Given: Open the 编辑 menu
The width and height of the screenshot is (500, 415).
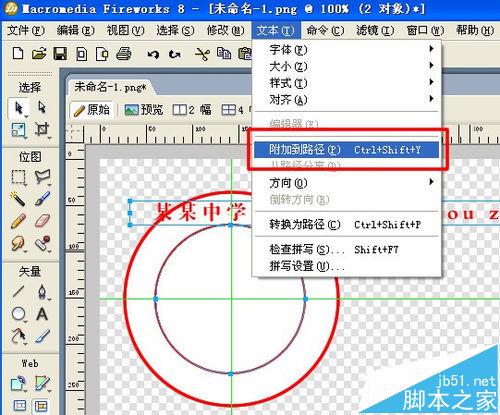Looking at the screenshot, I should [x=76, y=31].
